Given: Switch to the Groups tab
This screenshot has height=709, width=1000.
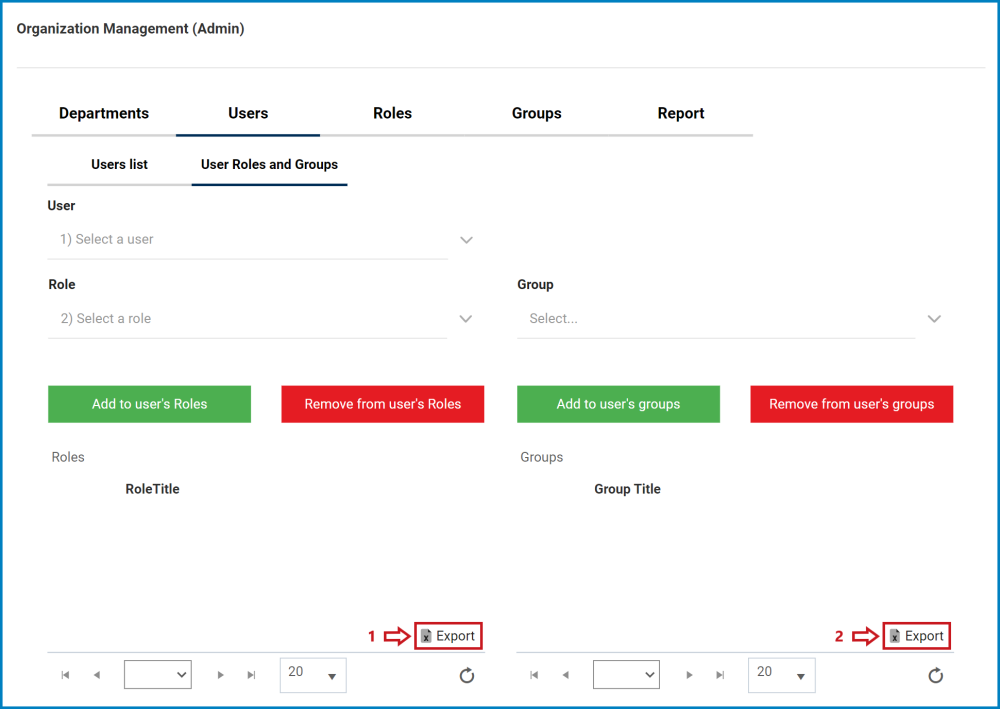Looking at the screenshot, I should pos(536,113).
